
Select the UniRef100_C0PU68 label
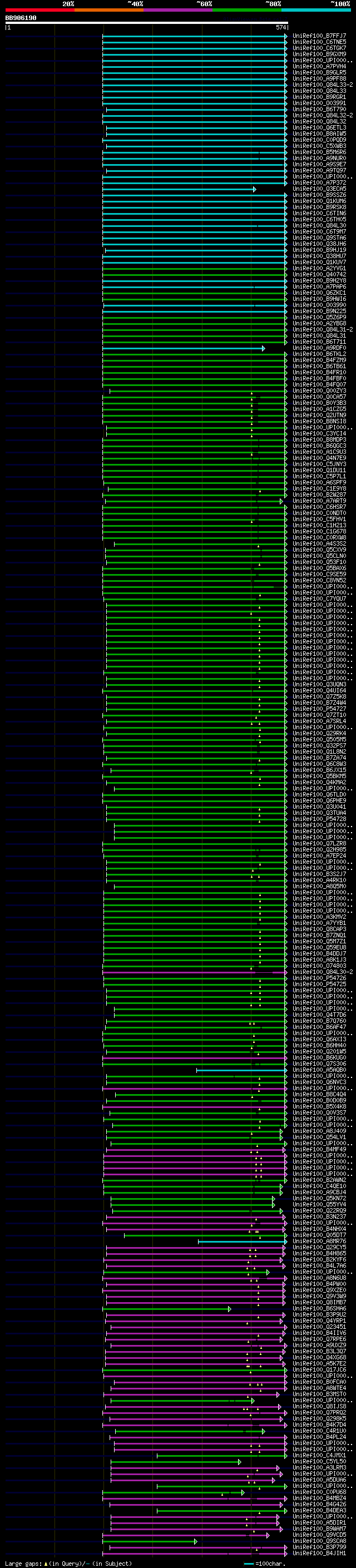319,1492
